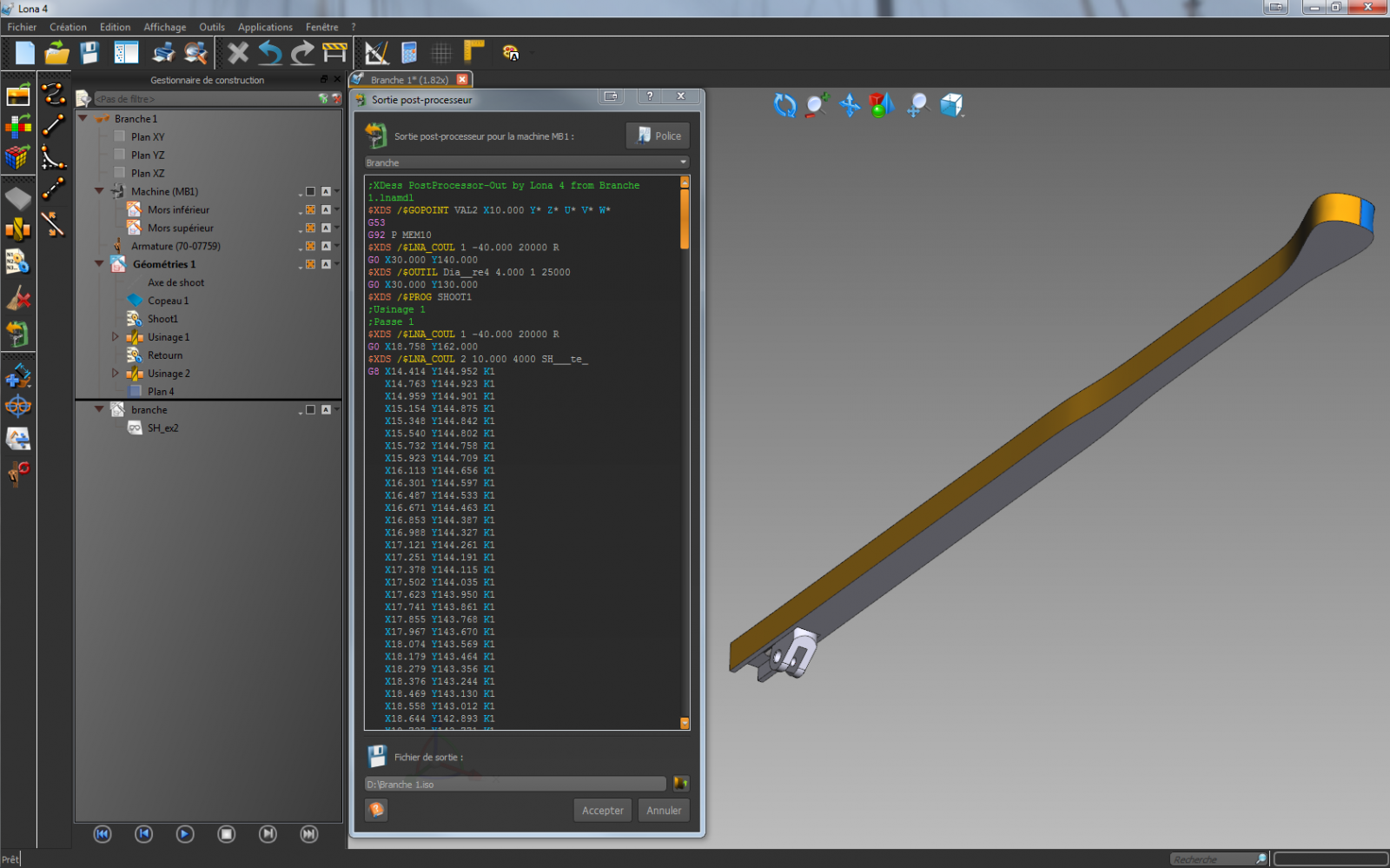
Task: Open the Branche dropdown in post-processor dialog
Action: (x=526, y=162)
